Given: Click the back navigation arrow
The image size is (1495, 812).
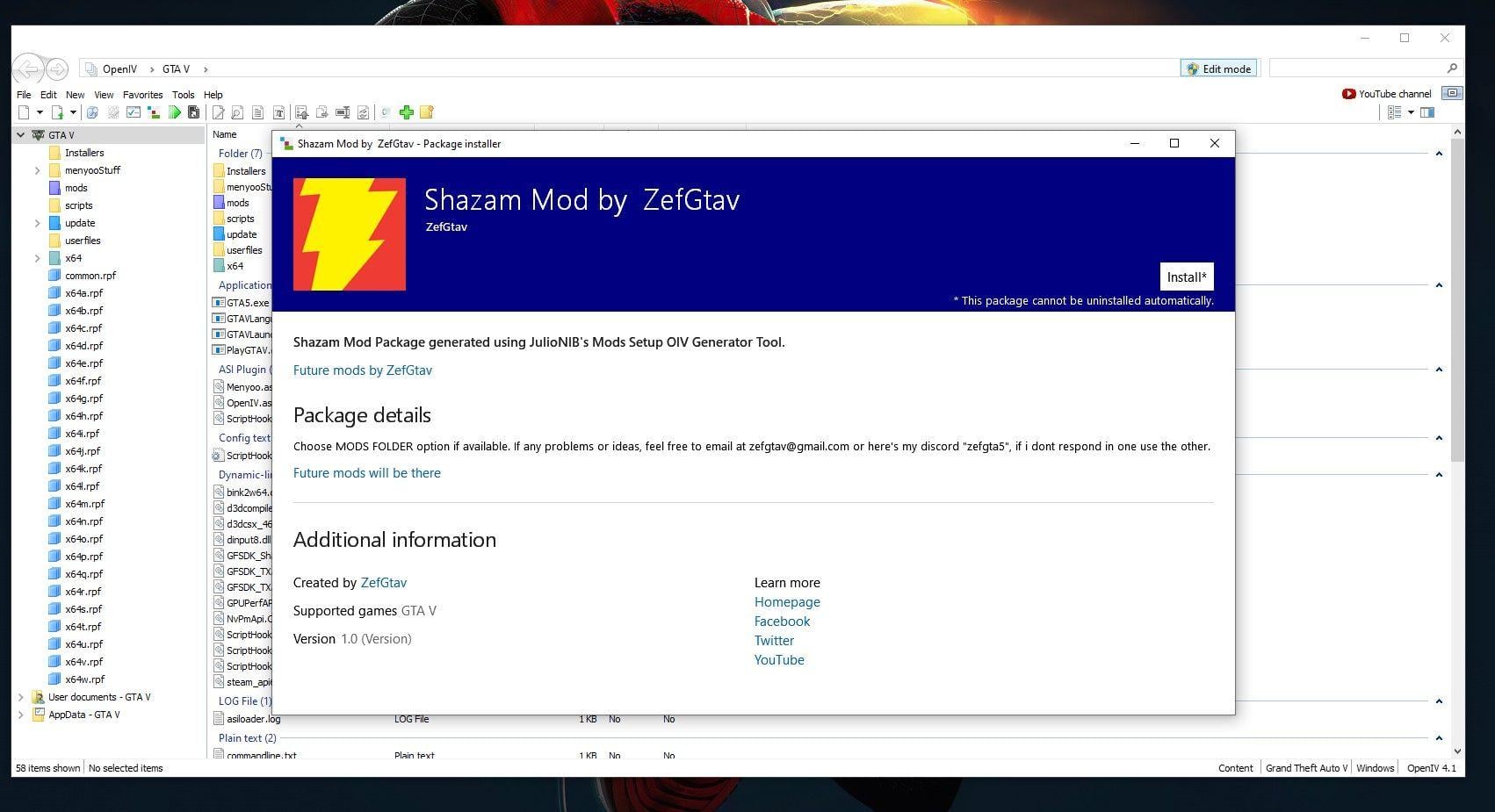Looking at the screenshot, I should (28, 69).
